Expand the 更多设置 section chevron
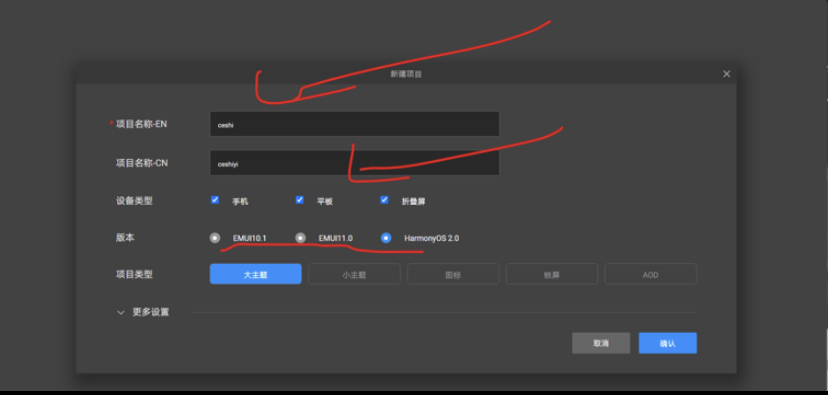Viewport: 828px width, 395px height. 120,312
